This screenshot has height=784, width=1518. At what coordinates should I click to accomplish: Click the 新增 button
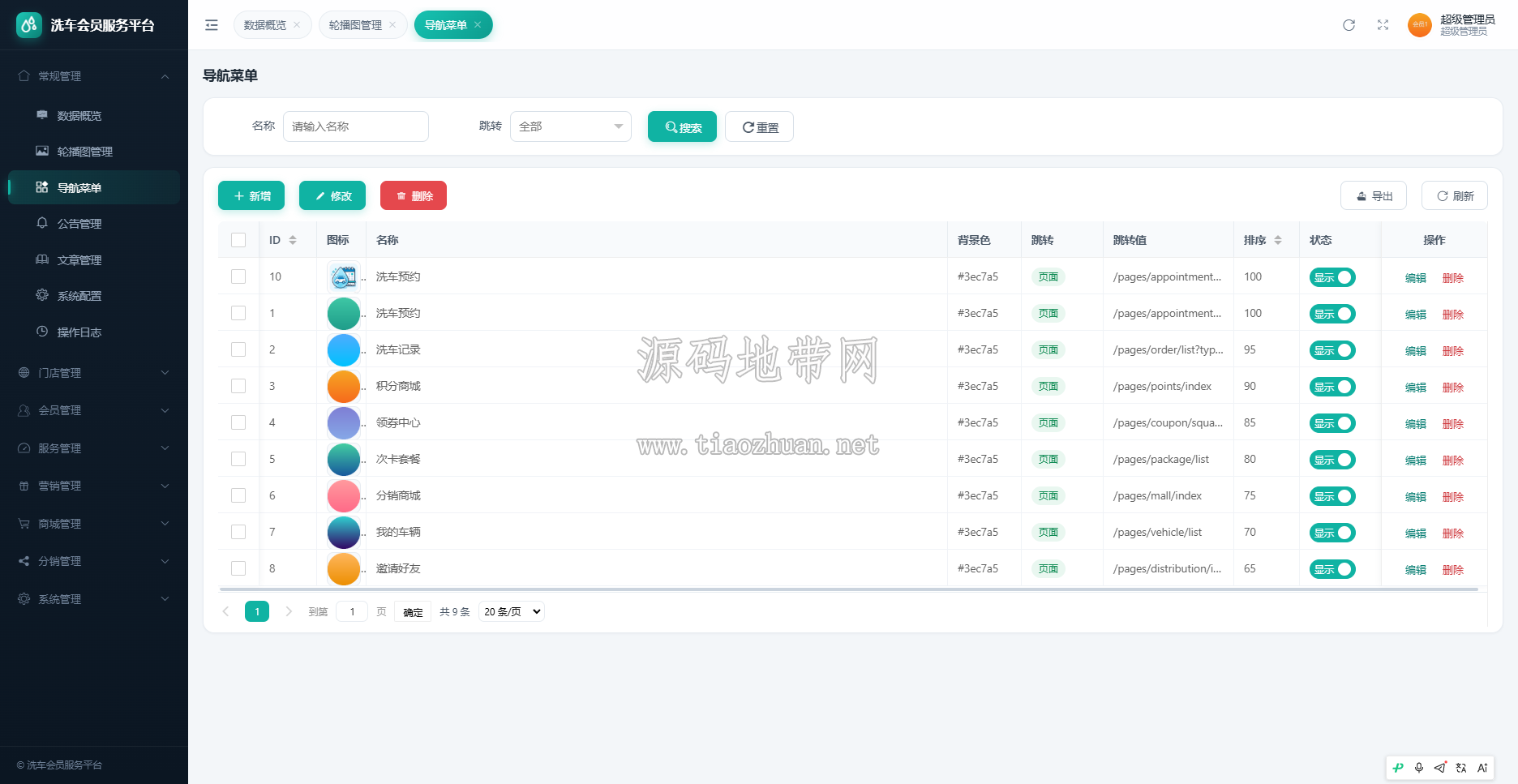tap(251, 195)
